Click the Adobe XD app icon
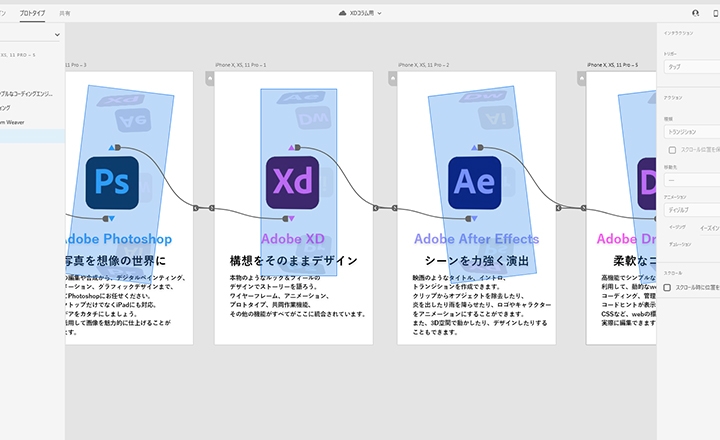 (293, 182)
